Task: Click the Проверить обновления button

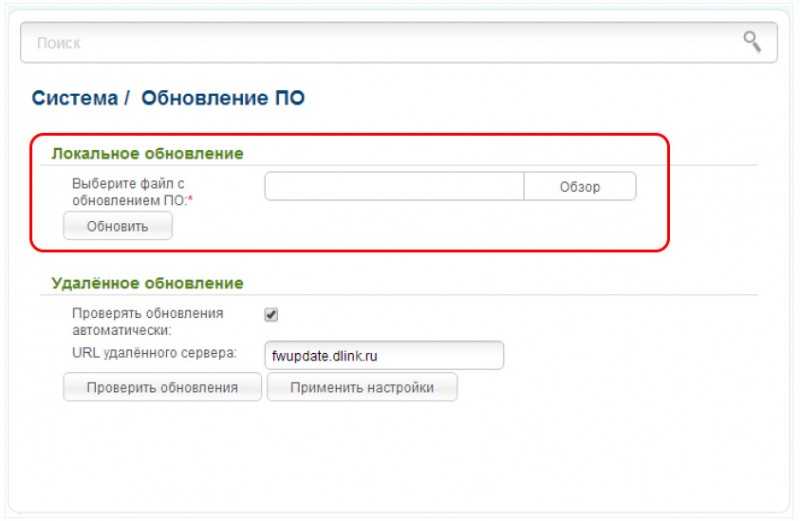Action: (162, 387)
